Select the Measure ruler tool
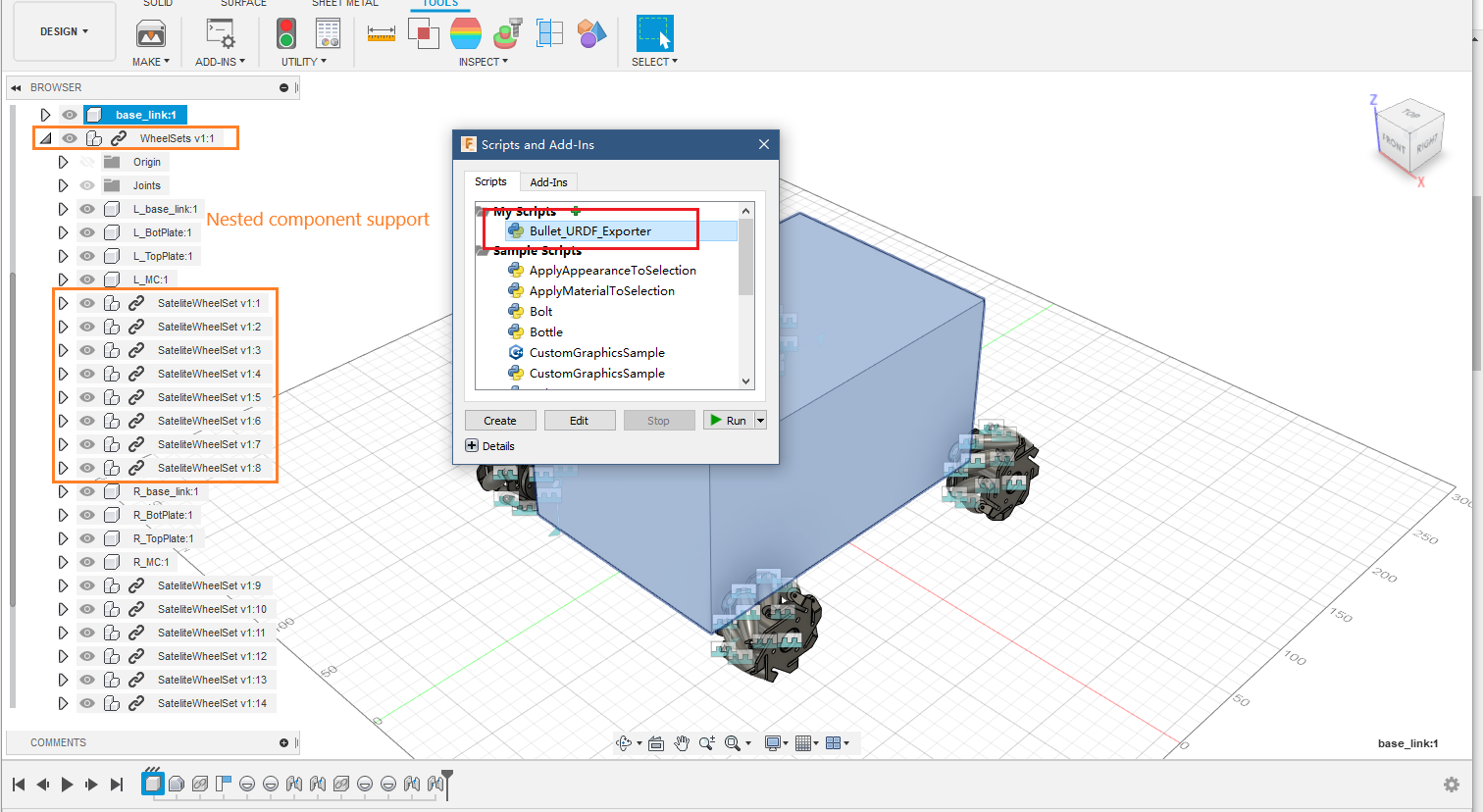 click(382, 34)
